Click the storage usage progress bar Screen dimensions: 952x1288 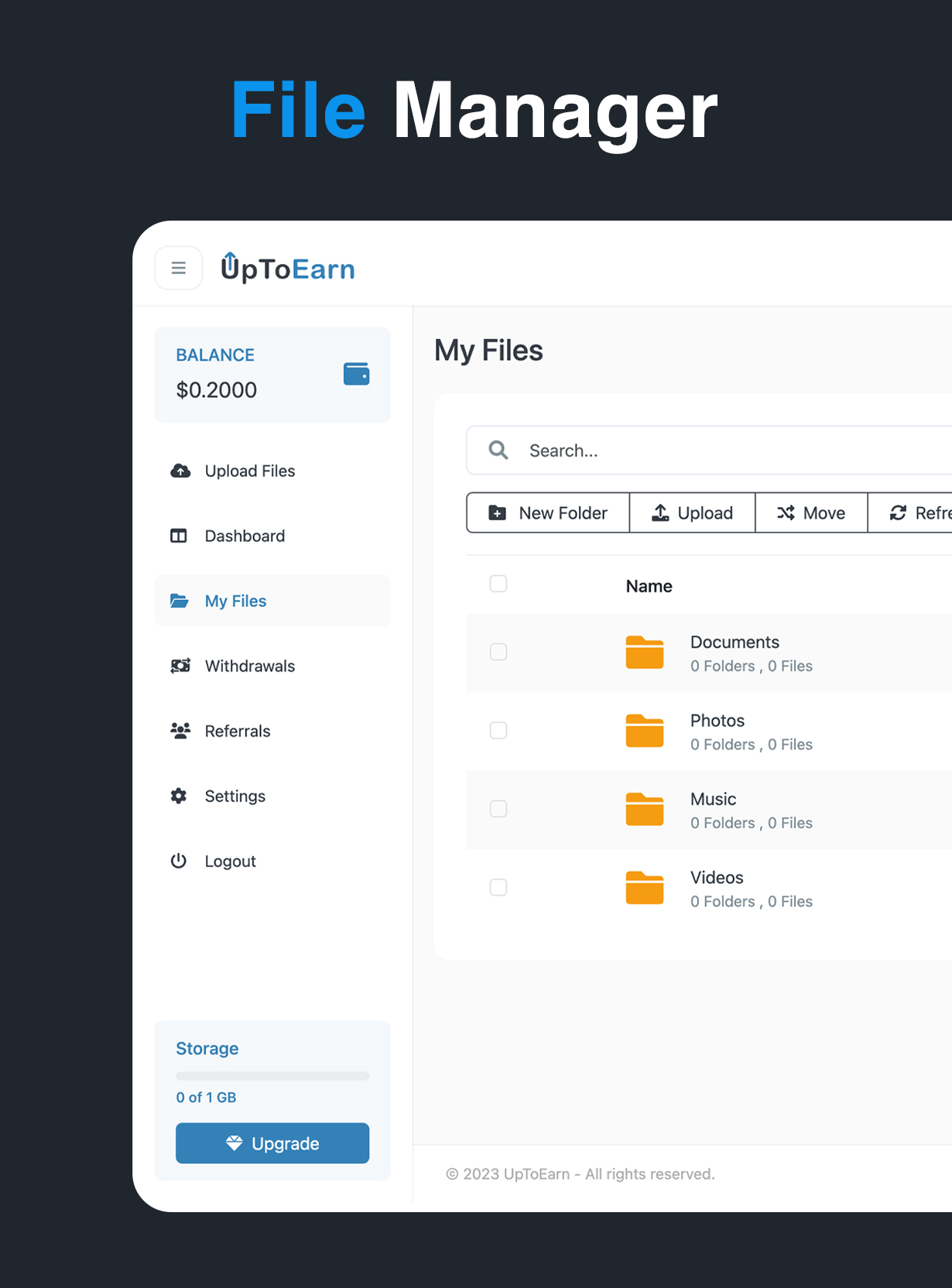coord(272,1076)
